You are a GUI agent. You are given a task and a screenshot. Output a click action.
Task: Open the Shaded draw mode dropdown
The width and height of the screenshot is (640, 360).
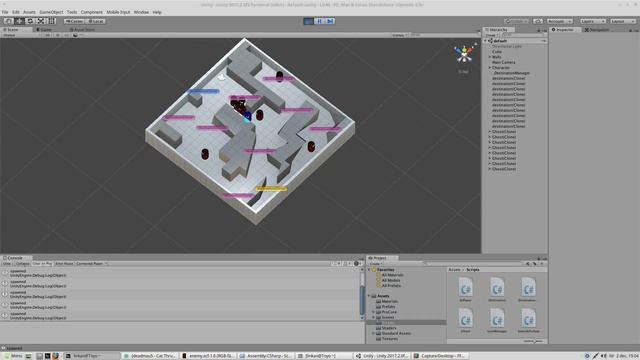tap(21, 35)
